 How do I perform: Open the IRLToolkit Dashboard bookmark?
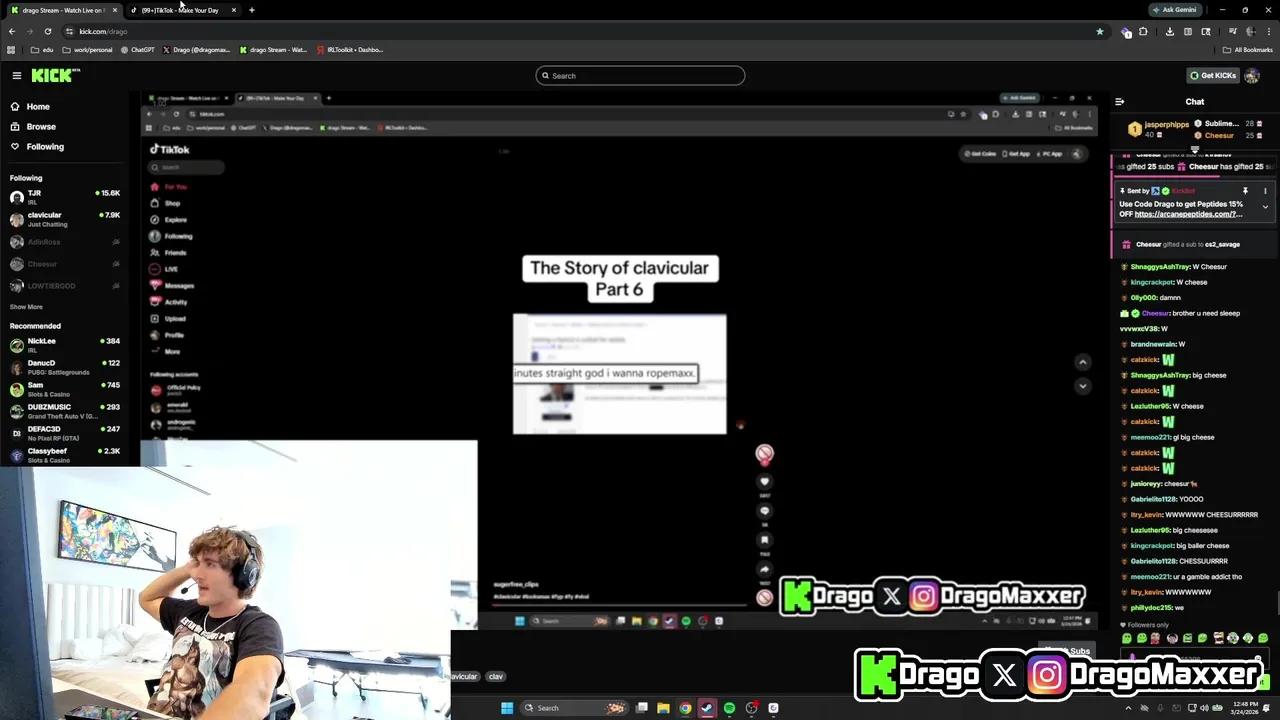point(349,49)
